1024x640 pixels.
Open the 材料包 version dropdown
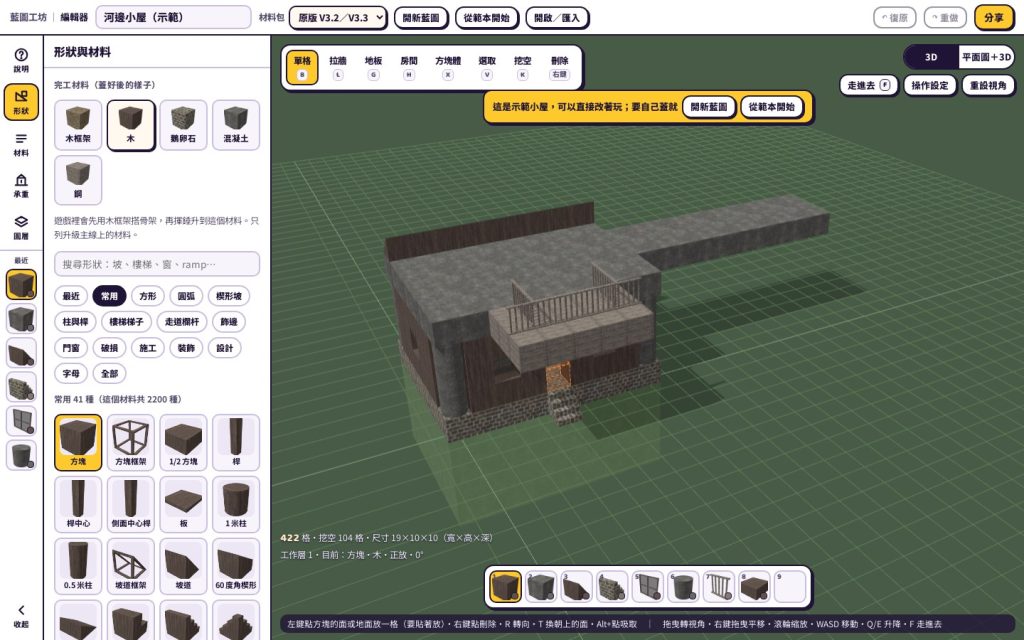point(338,18)
